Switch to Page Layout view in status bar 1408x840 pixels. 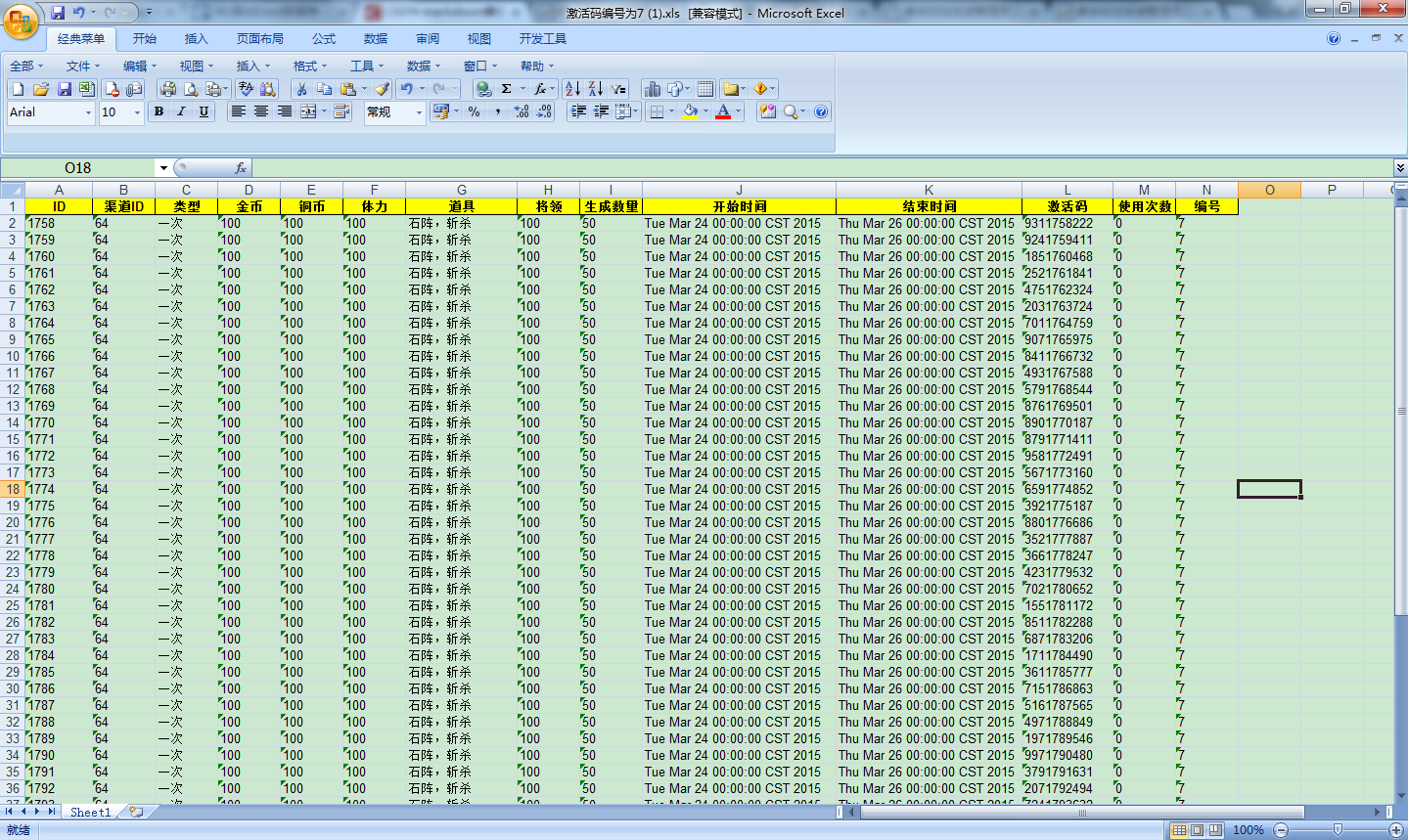(1197, 830)
